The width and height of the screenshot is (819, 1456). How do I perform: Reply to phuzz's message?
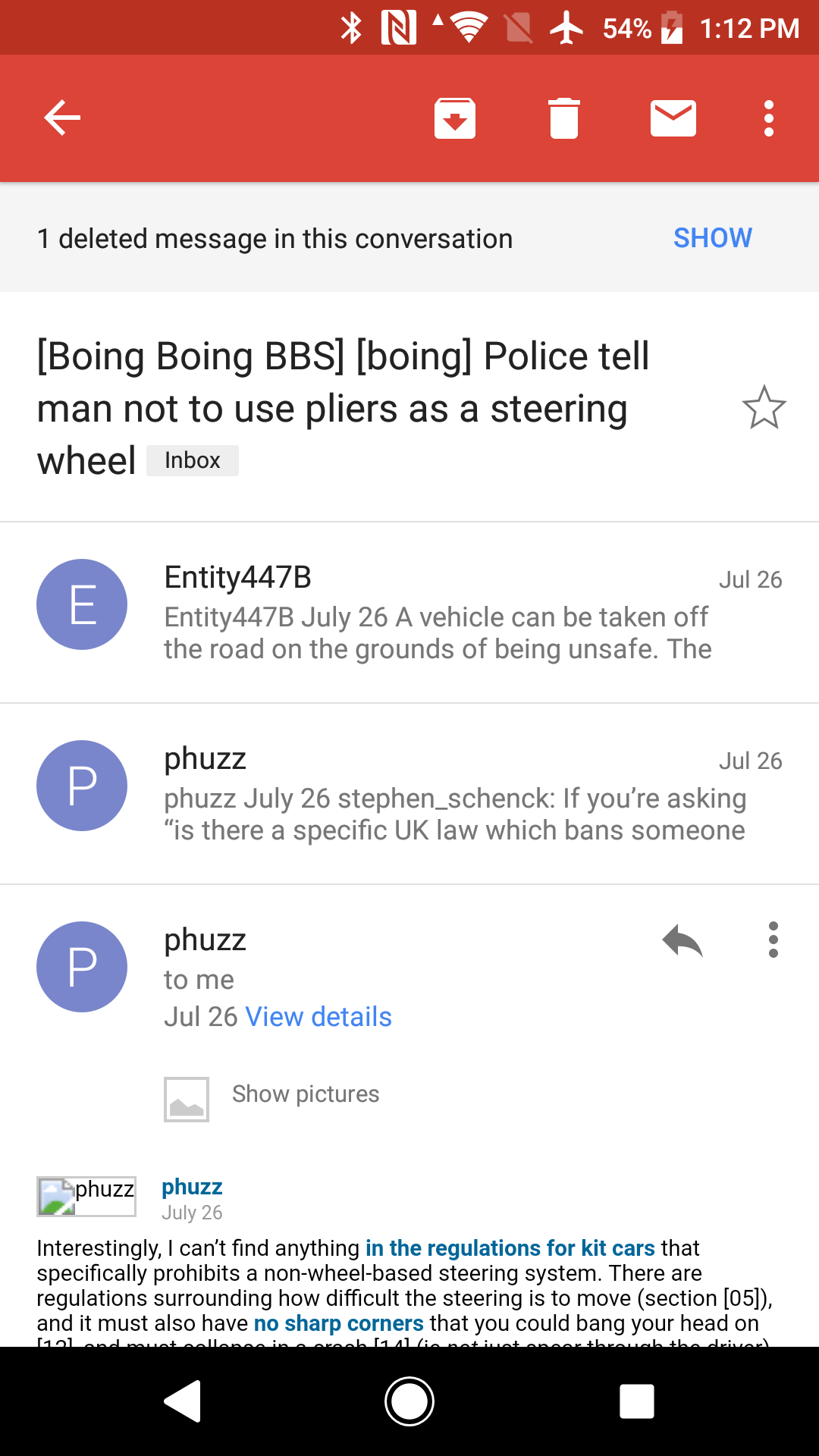click(x=682, y=941)
